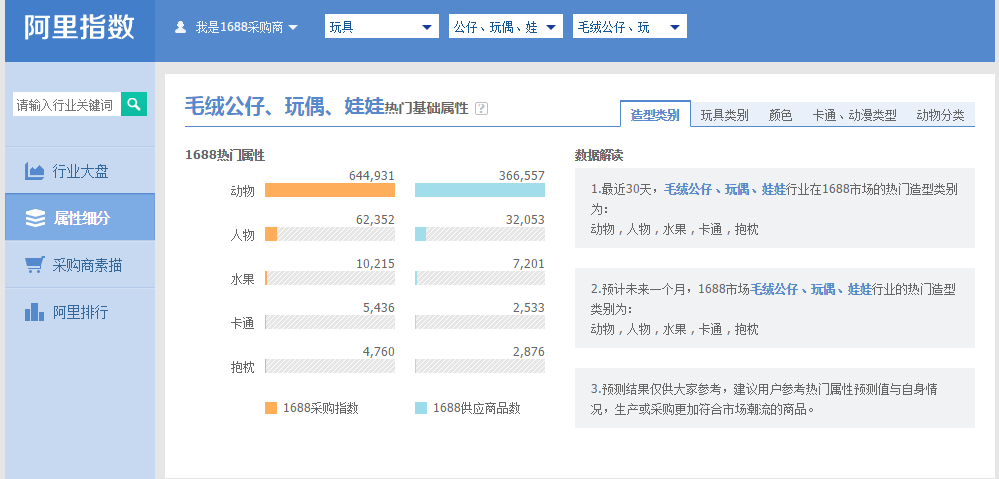This screenshot has height=479, width=999.
Task: Switch to the 玩具类别 tab
Action: coord(724,115)
